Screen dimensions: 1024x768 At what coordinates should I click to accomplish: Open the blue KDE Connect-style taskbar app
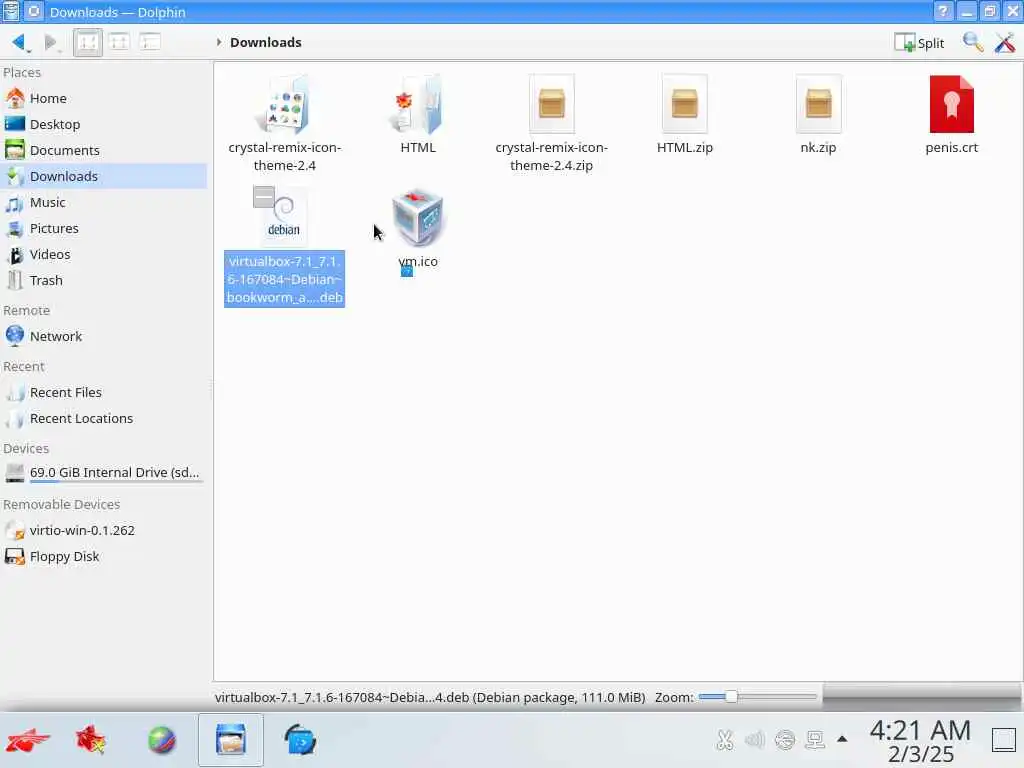[300, 741]
